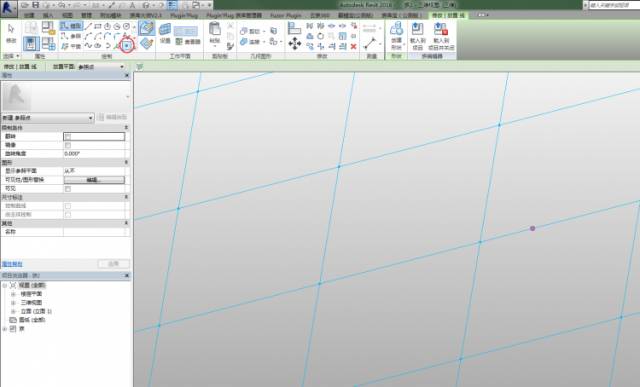This screenshot has height=387, width=640.
Task: Open the 新建 参照点 instance filter dropdown
Action: (x=48, y=118)
